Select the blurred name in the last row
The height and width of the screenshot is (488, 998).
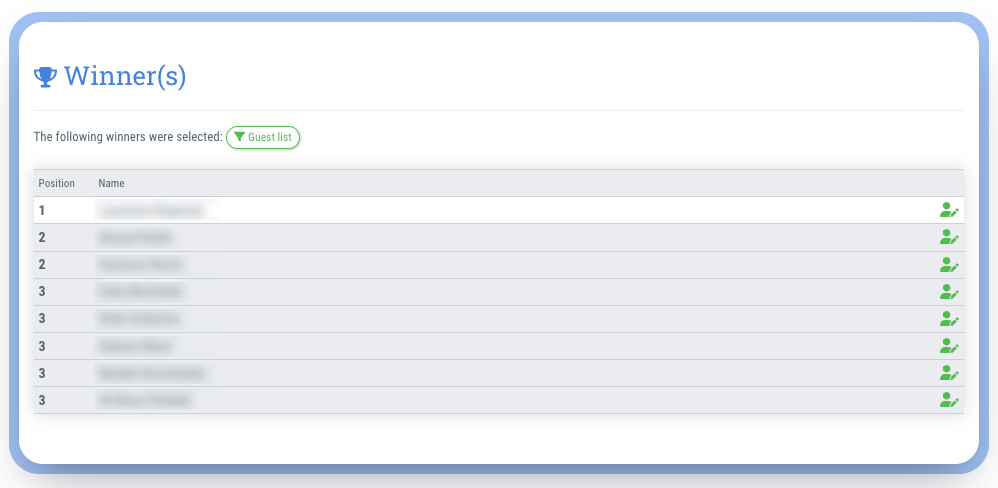click(144, 400)
